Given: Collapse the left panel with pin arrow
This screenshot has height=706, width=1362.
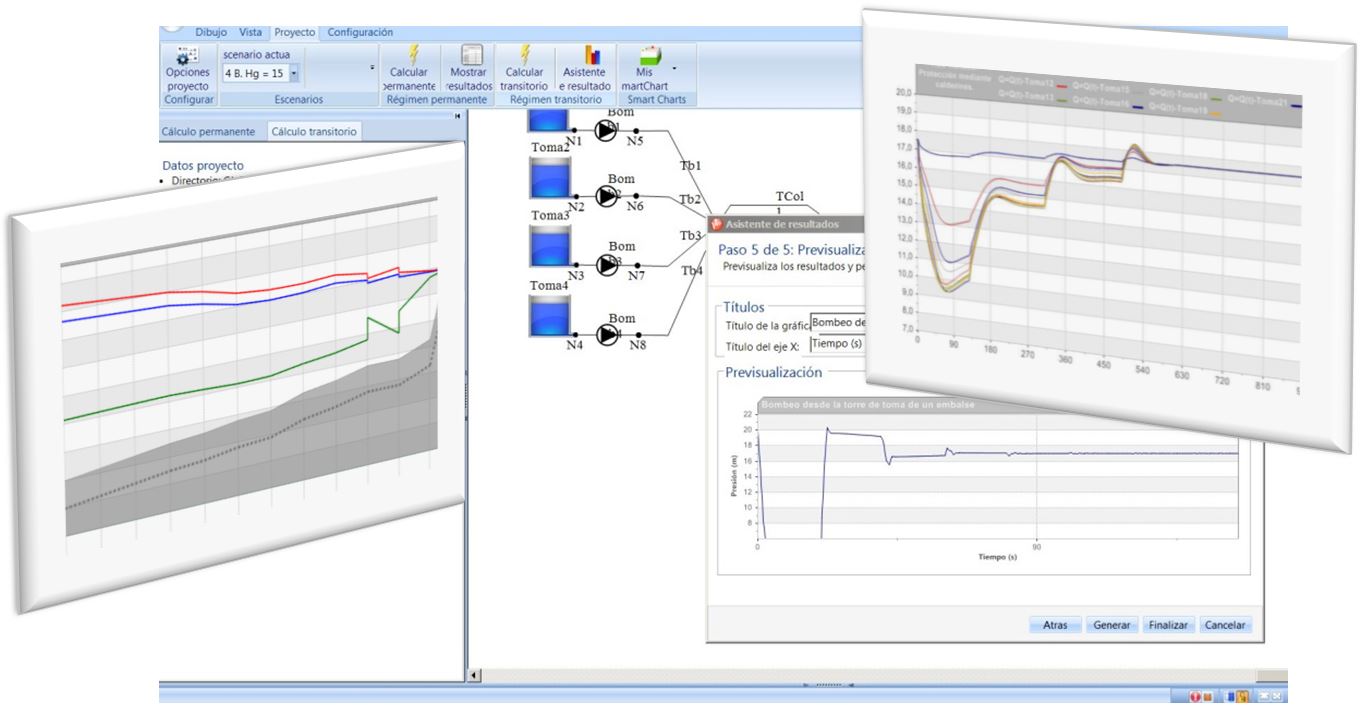Looking at the screenshot, I should click(457, 117).
